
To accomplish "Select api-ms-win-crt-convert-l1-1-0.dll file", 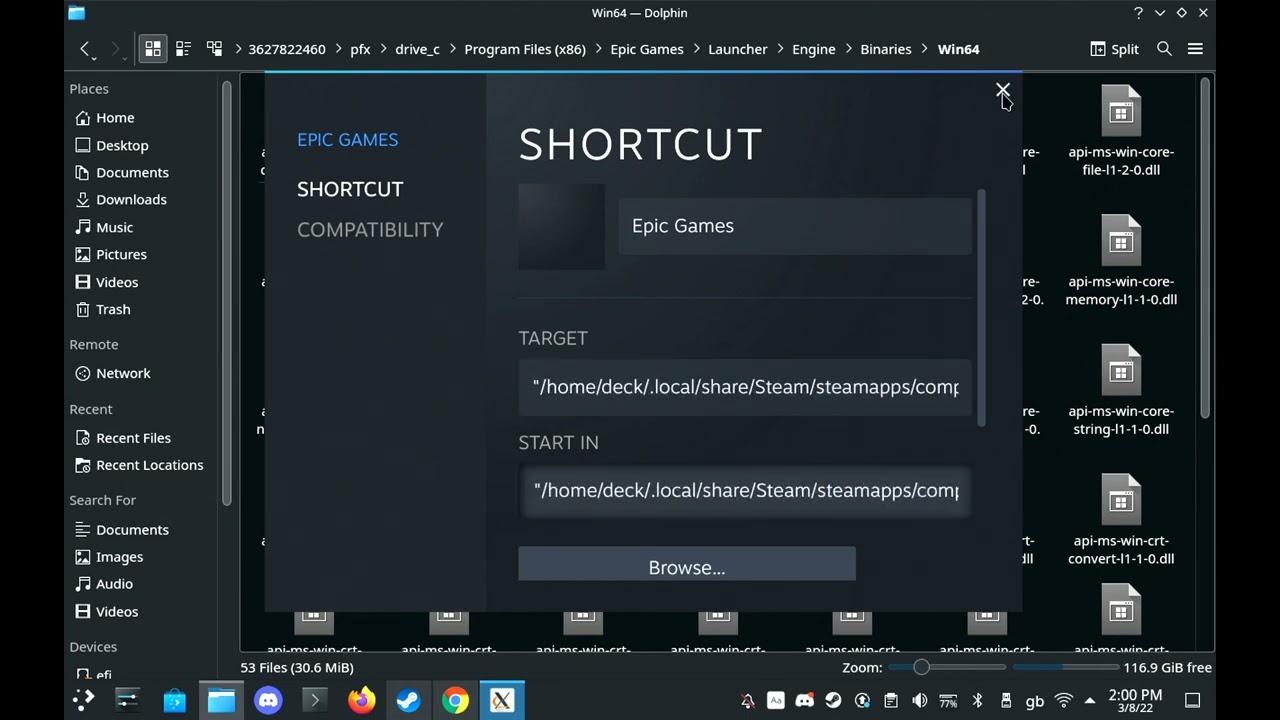I will tap(1121, 520).
